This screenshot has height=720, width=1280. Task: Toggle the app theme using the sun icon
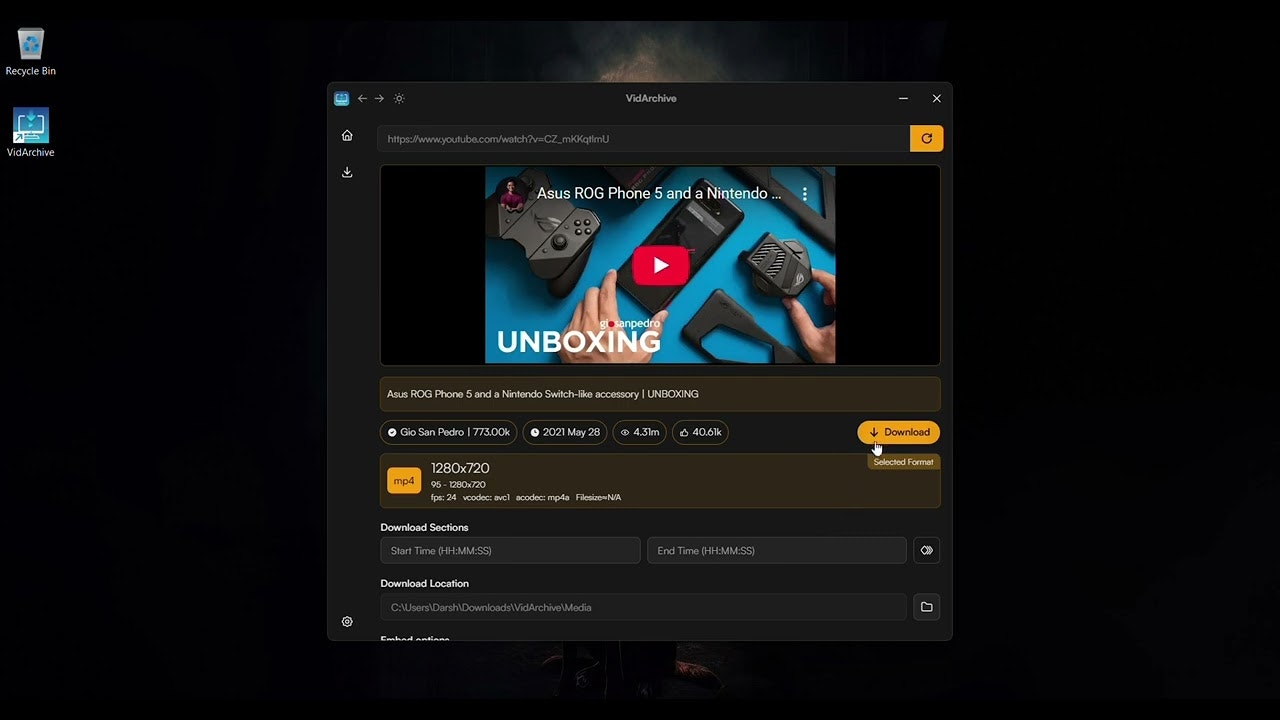[x=399, y=98]
